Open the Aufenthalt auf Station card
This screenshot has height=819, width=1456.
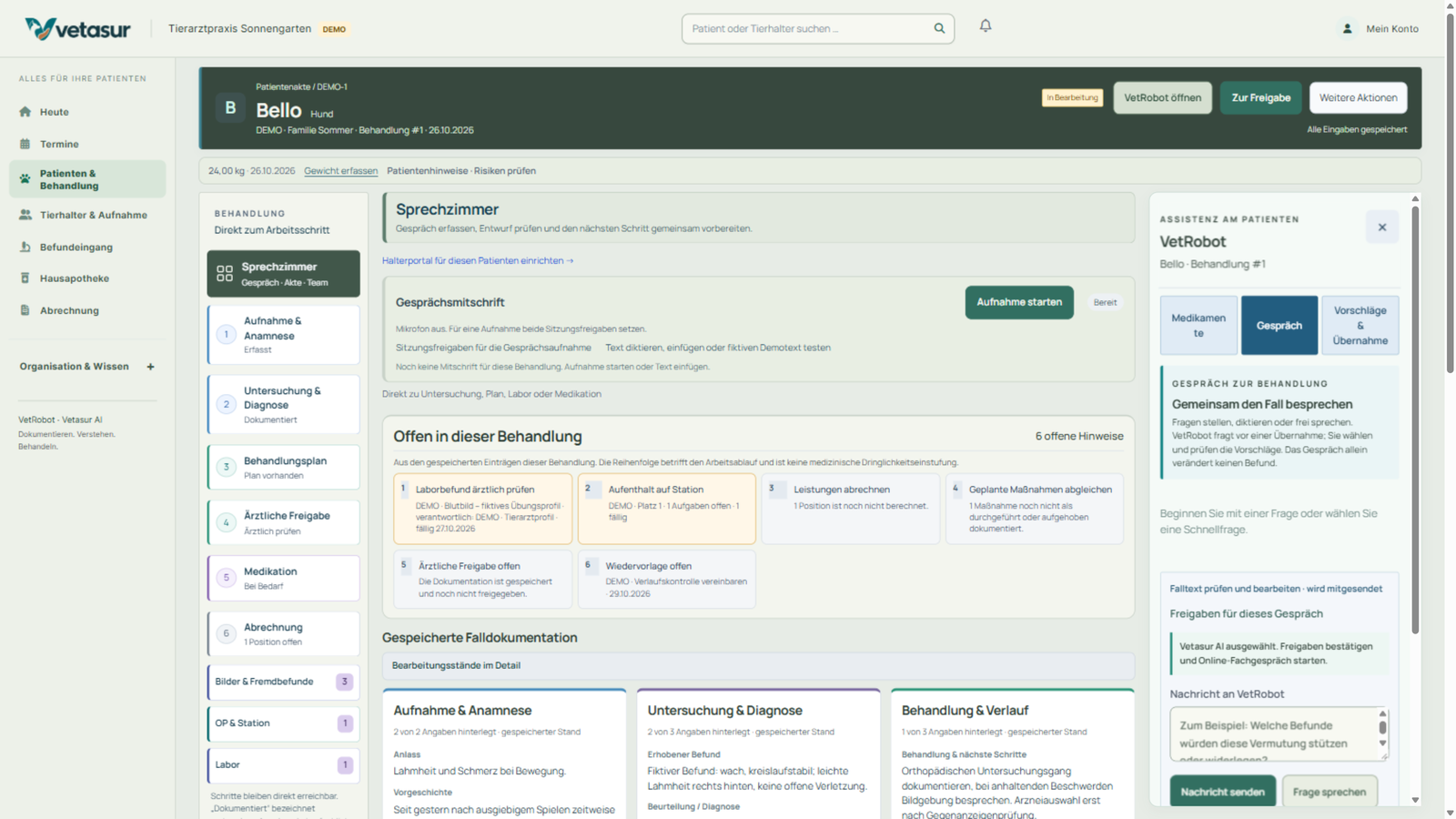click(667, 509)
